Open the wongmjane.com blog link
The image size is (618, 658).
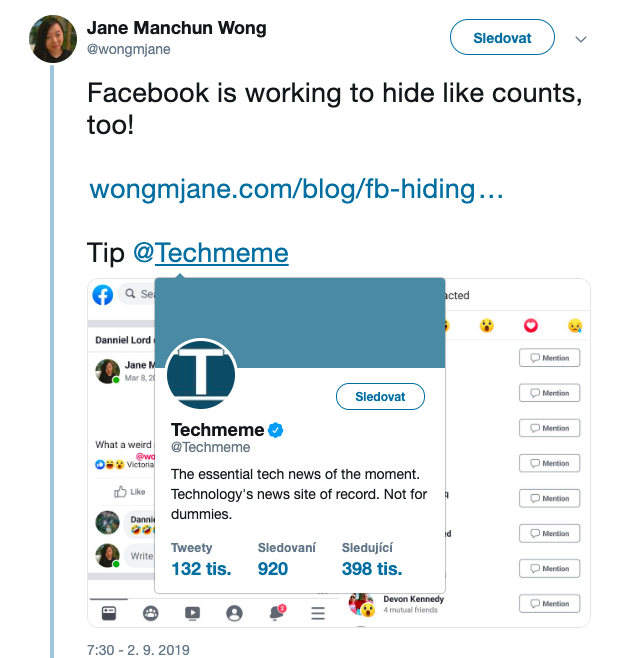click(x=296, y=189)
